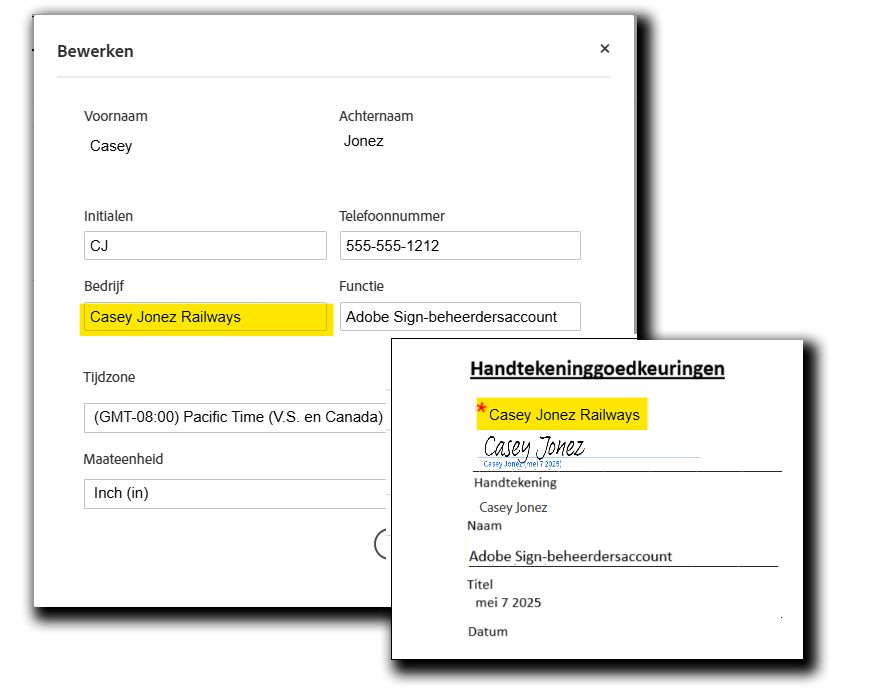Click the Naam label in the document

click(x=485, y=525)
